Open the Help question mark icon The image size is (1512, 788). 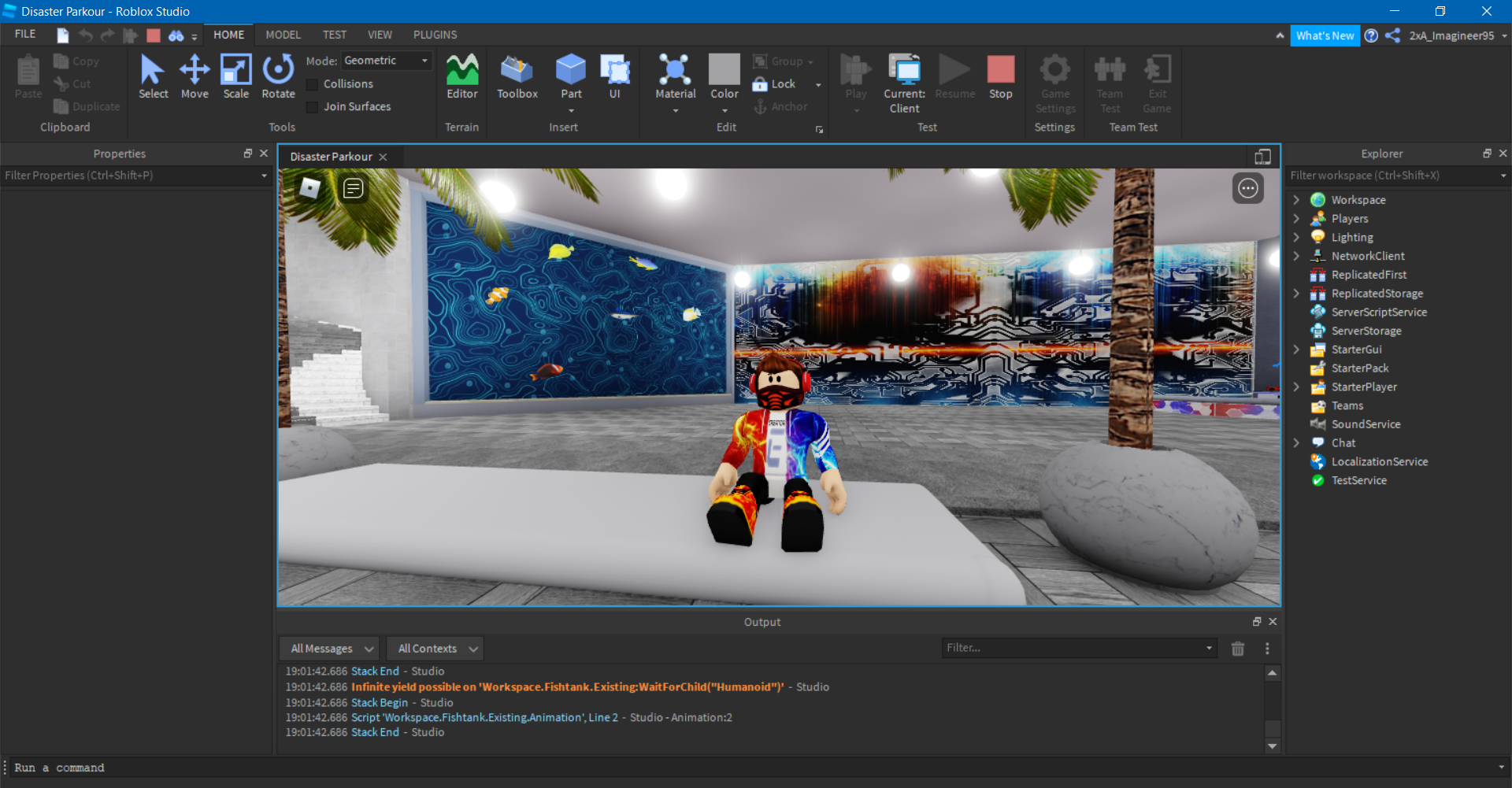click(1371, 35)
